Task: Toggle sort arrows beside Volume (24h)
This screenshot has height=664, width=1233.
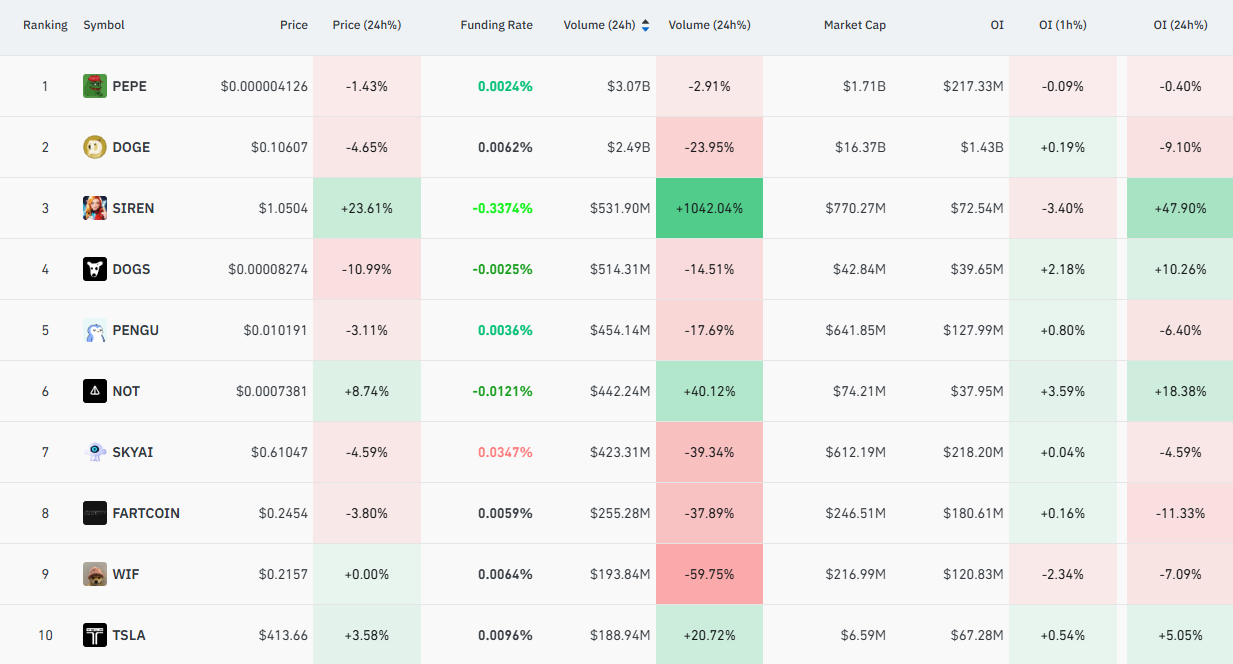Action: click(645, 25)
